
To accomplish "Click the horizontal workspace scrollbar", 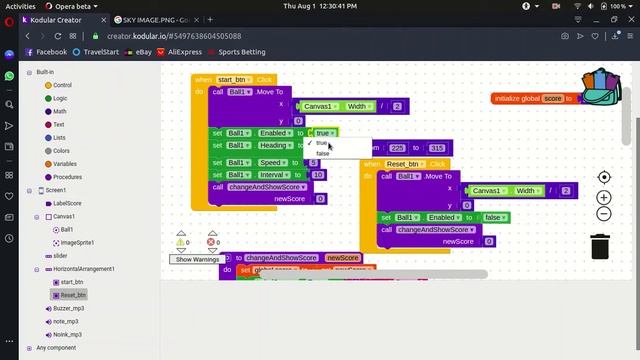I will tap(374, 274).
